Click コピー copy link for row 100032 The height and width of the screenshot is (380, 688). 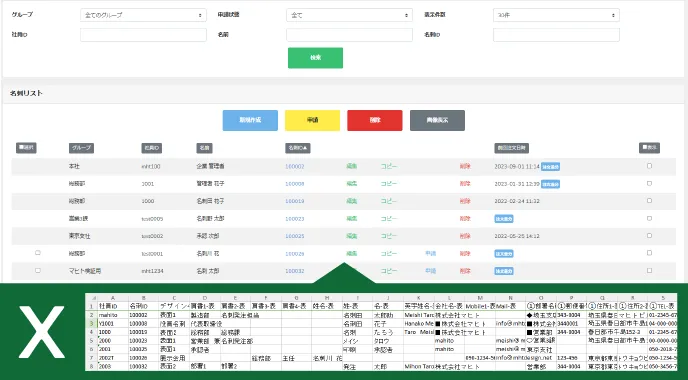click(388, 271)
